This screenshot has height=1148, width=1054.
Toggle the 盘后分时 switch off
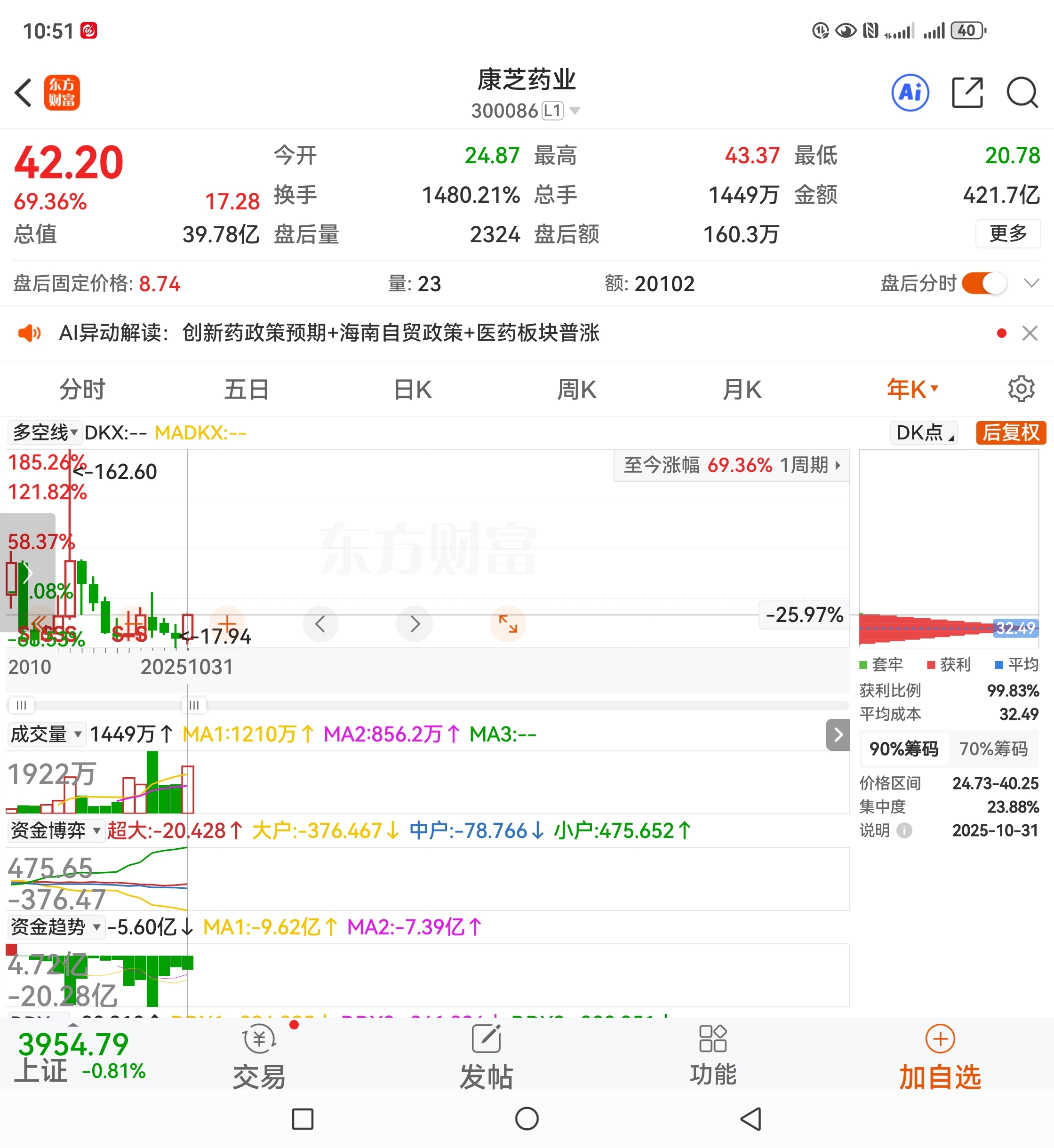pyautogui.click(x=984, y=283)
